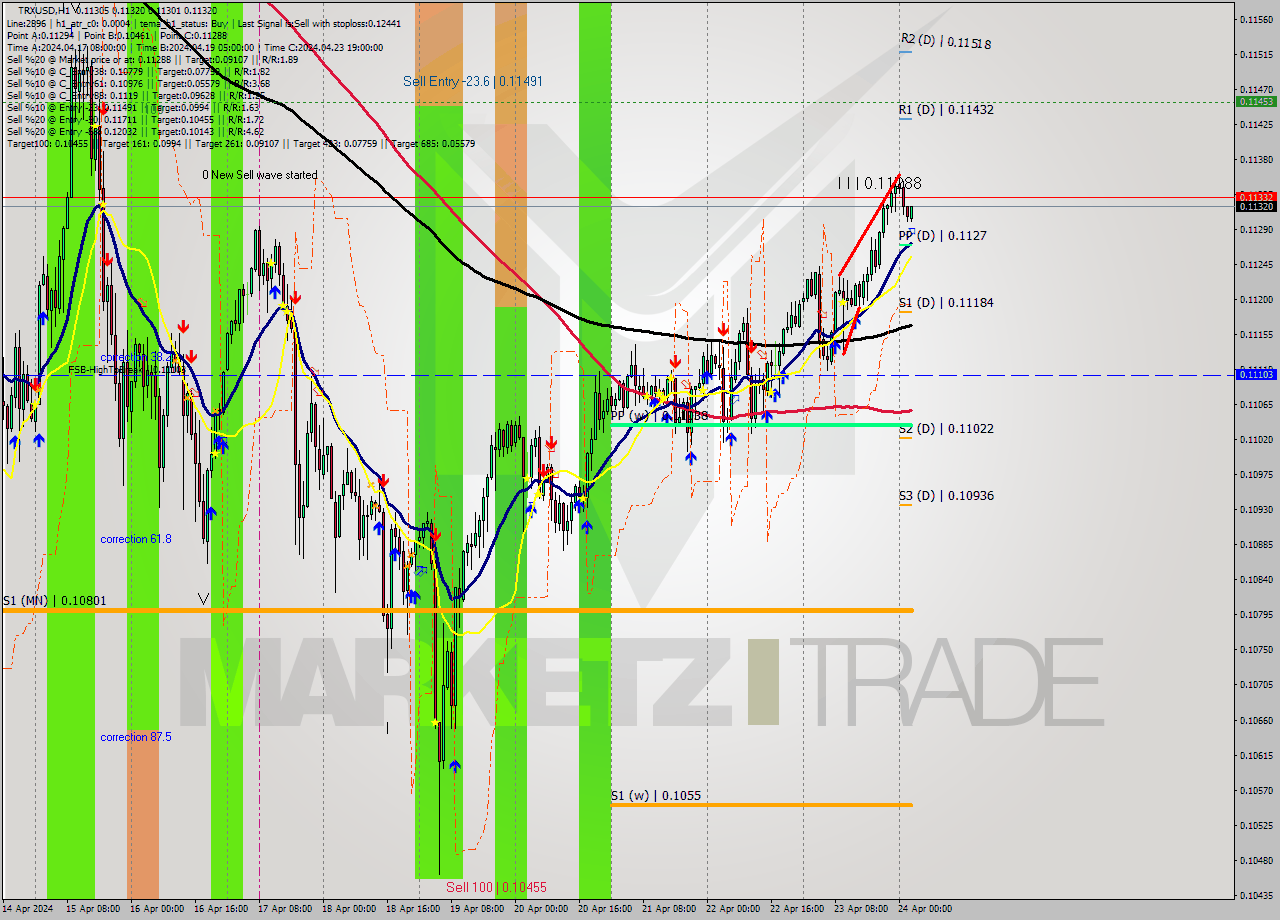1280x920 pixels.
Task: Click the current price tag 0.11320
Action: [x=1257, y=206]
